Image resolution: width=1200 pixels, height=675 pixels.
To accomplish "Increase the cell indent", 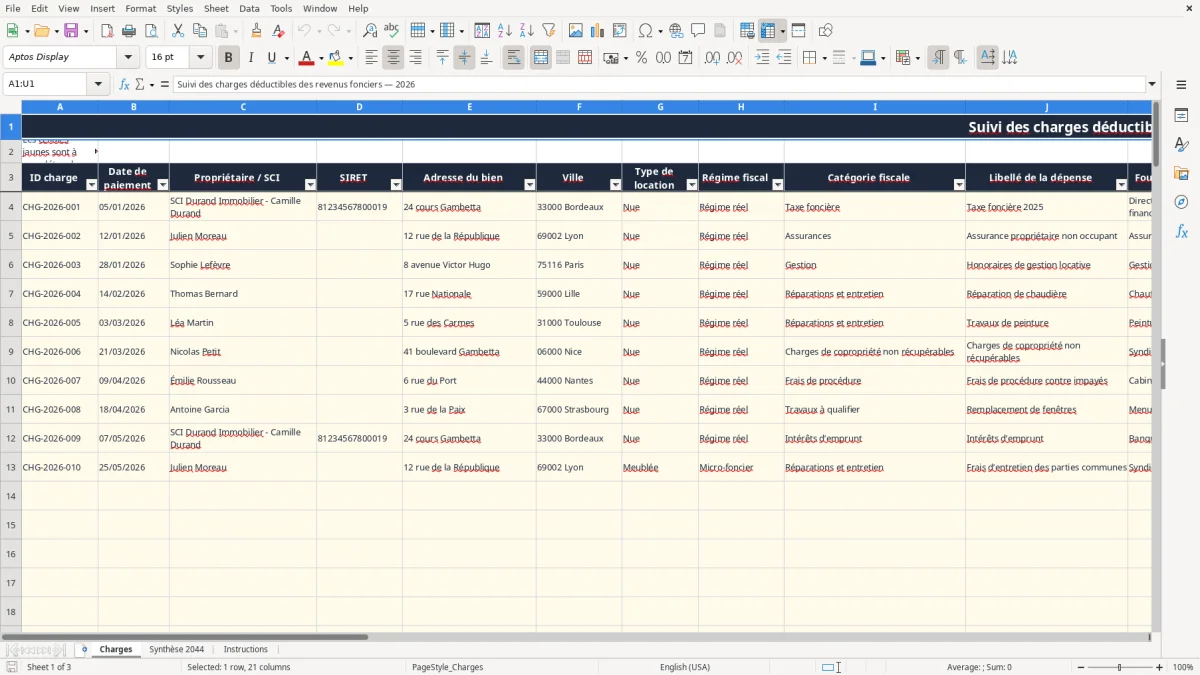I will tap(762, 58).
